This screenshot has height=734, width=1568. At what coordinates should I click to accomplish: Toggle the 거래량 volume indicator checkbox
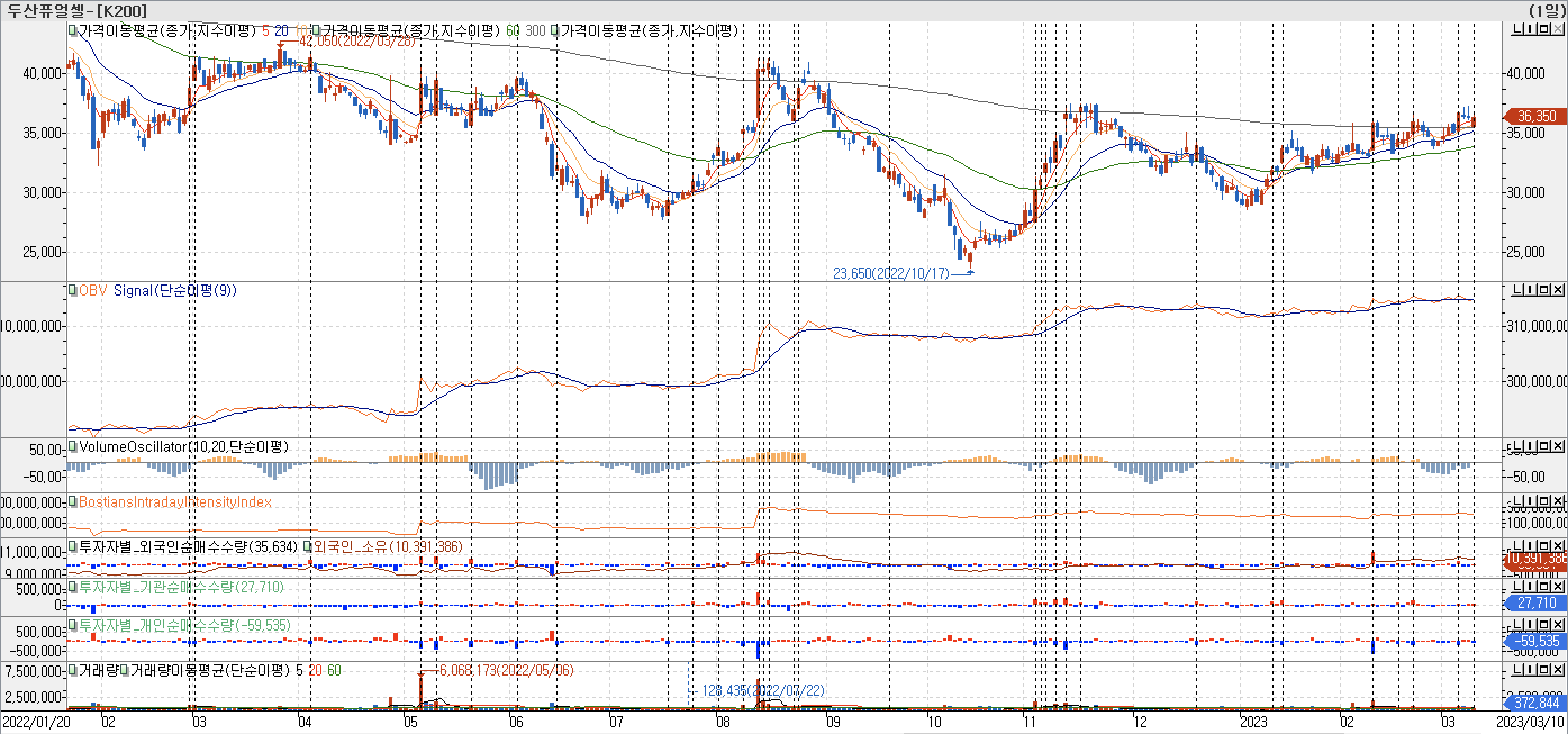72,670
